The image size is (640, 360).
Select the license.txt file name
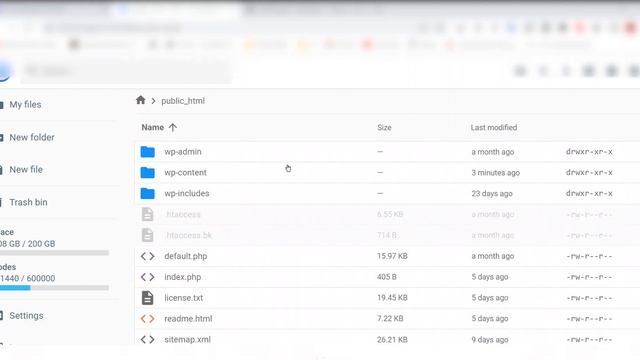184,298
